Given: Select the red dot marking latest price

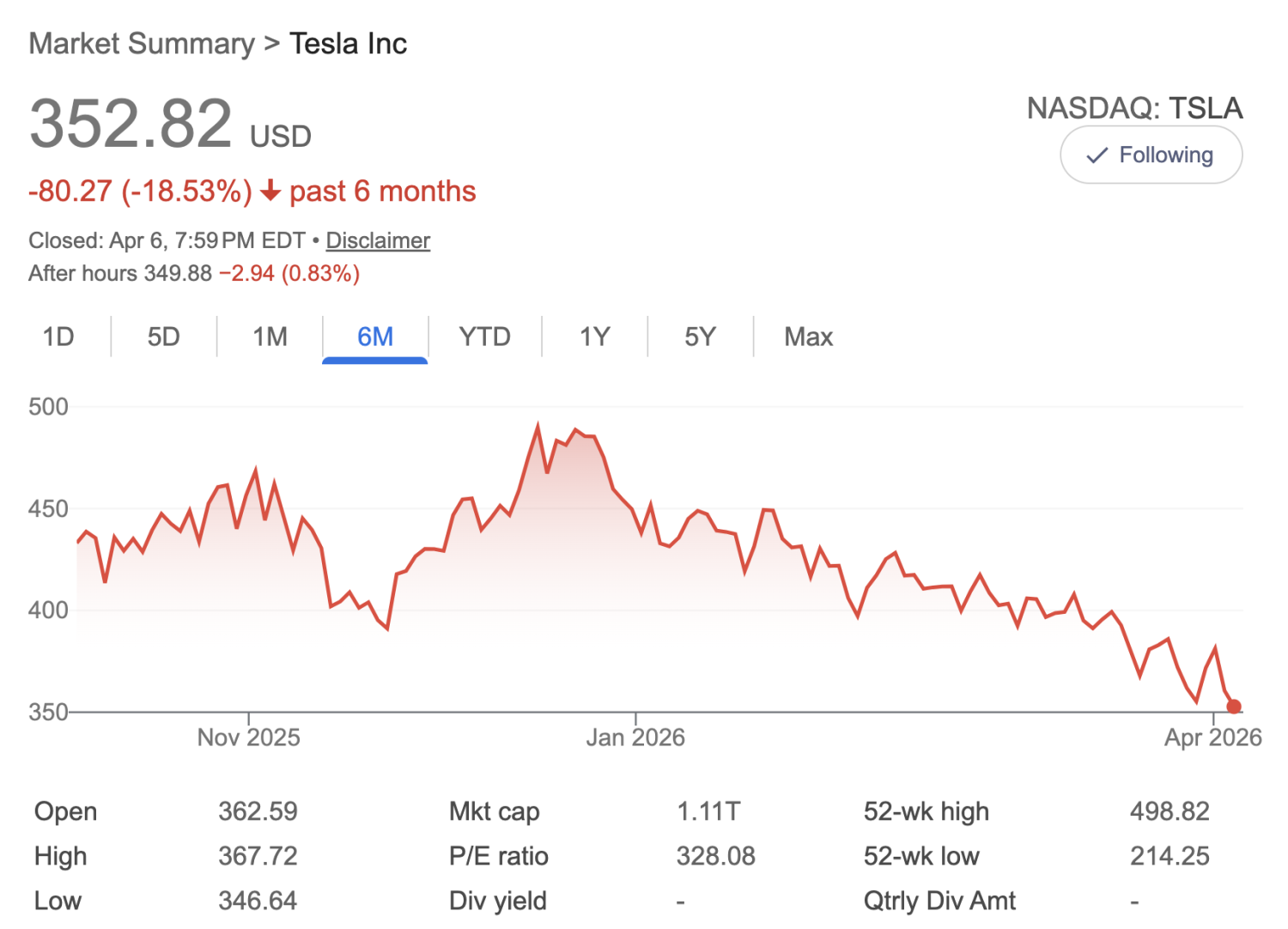Looking at the screenshot, I should [x=1234, y=706].
